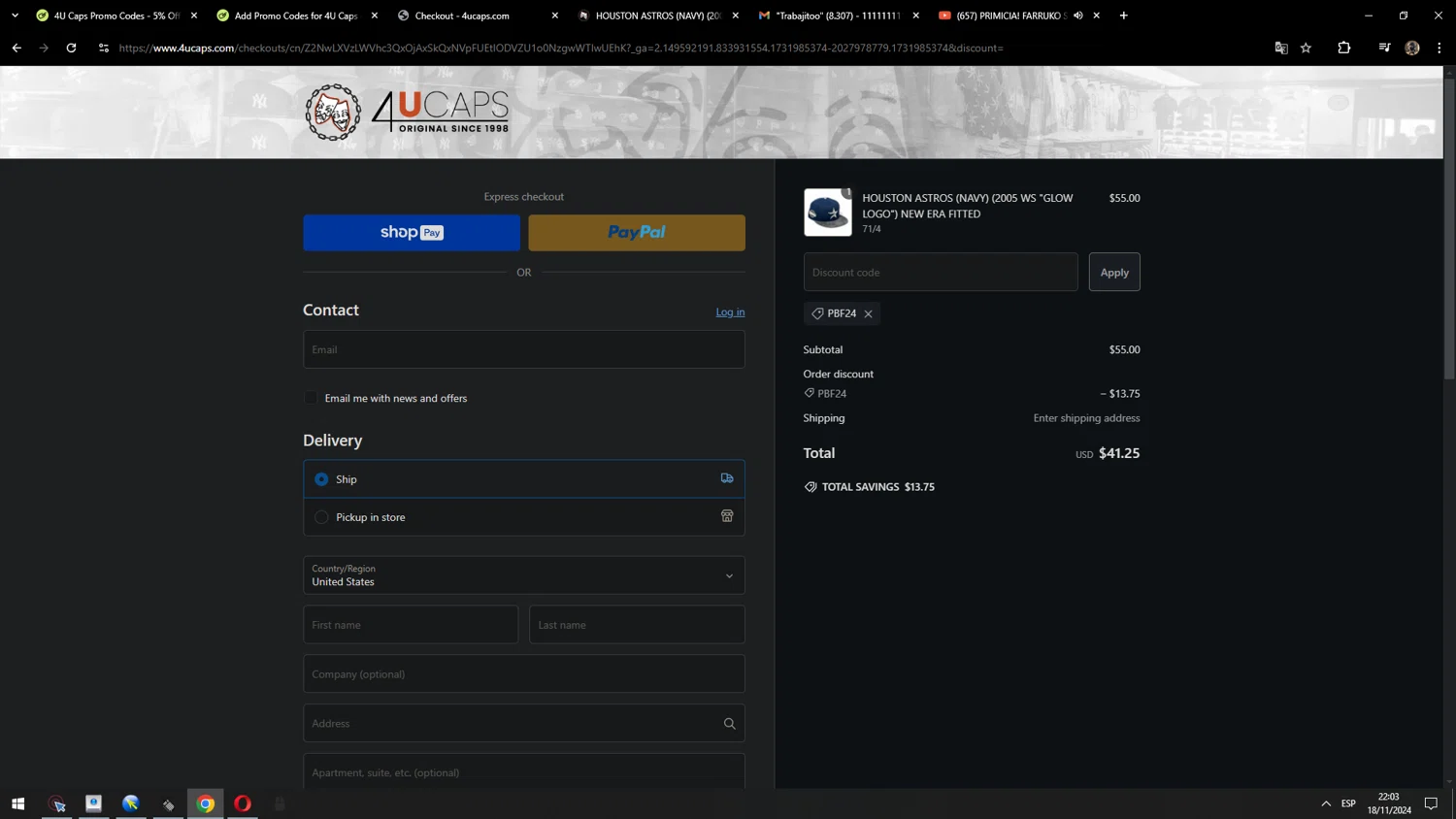
Task: Click the Email input field
Action: (x=524, y=349)
